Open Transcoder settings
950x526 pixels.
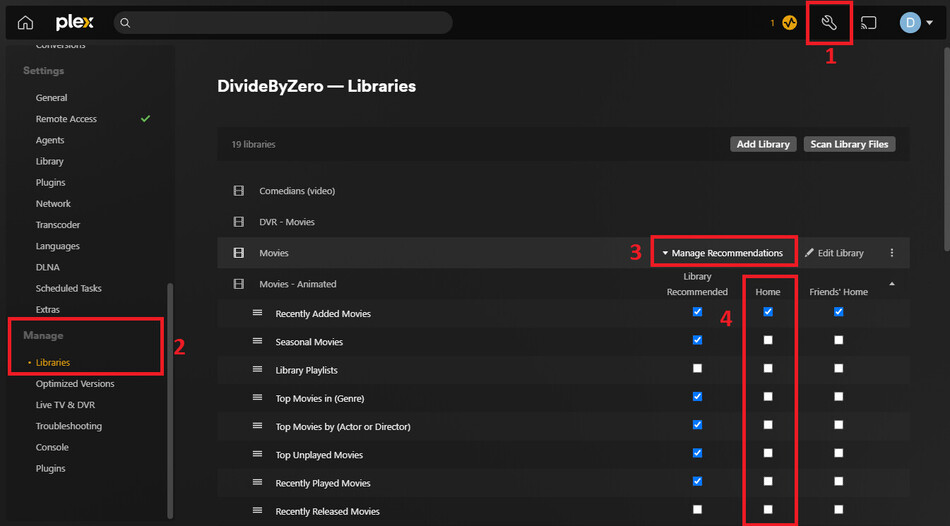point(58,225)
